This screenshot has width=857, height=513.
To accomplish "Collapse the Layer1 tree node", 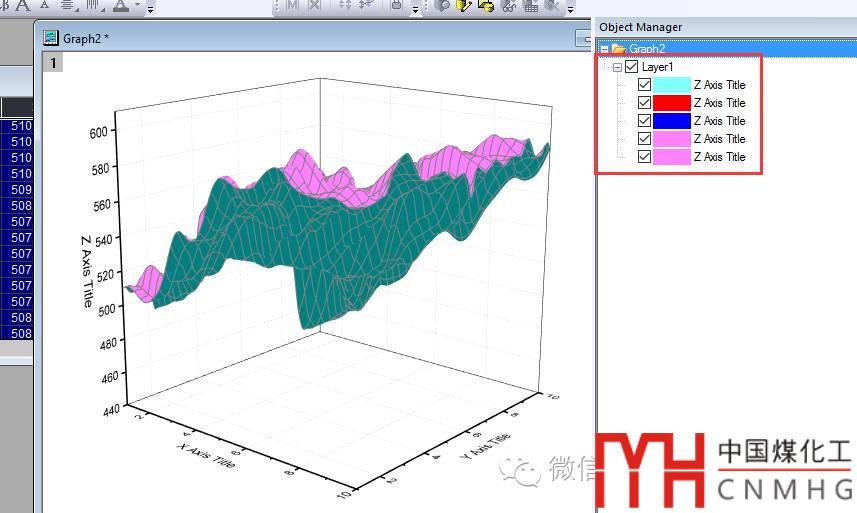I will pyautogui.click(x=618, y=67).
